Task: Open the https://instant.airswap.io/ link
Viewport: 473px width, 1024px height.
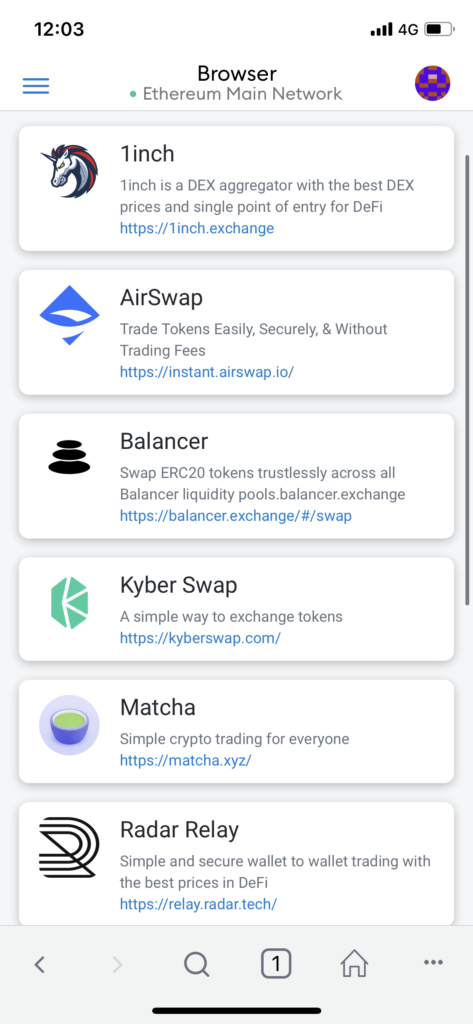Action: [207, 372]
